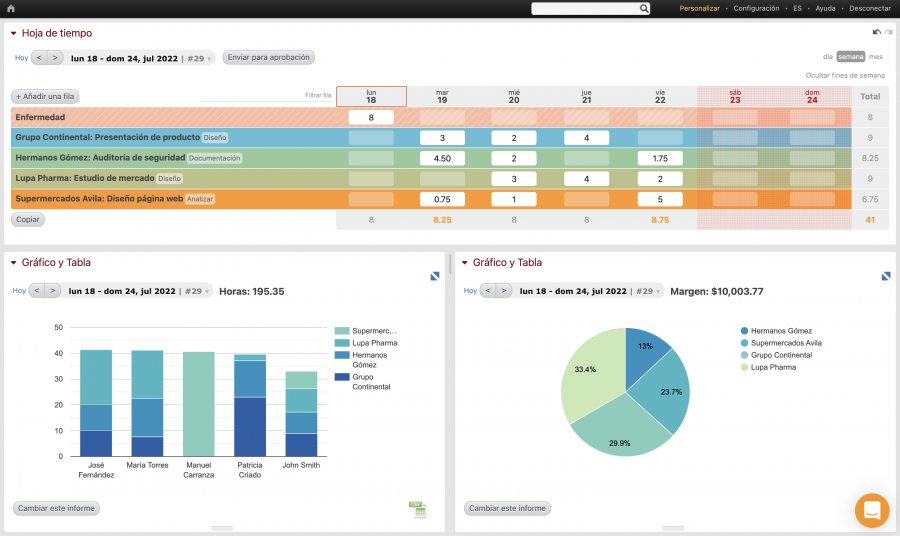
Task: Click Enviar para aprobación button
Action: [268, 57]
